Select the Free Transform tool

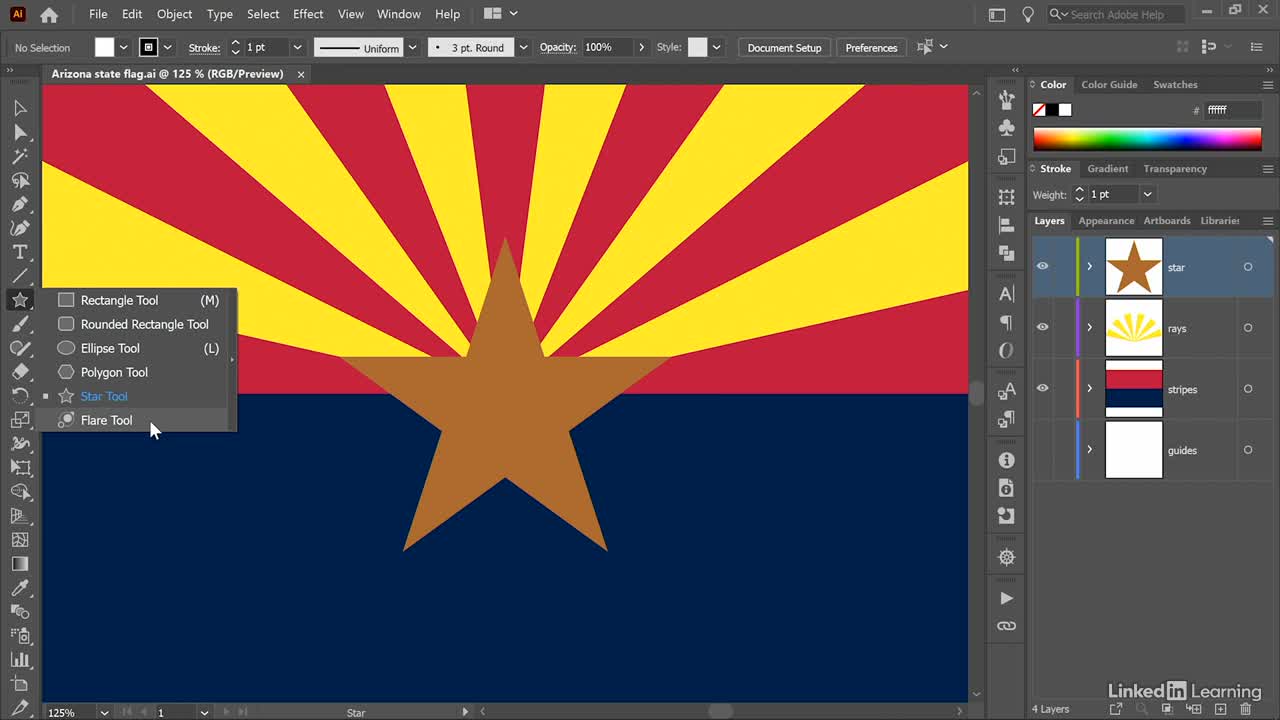coord(20,468)
